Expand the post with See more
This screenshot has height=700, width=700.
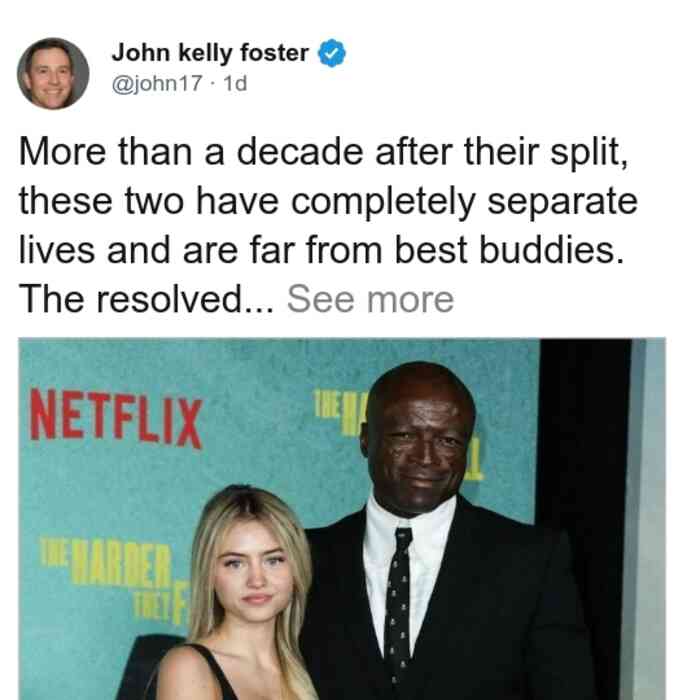(371, 300)
